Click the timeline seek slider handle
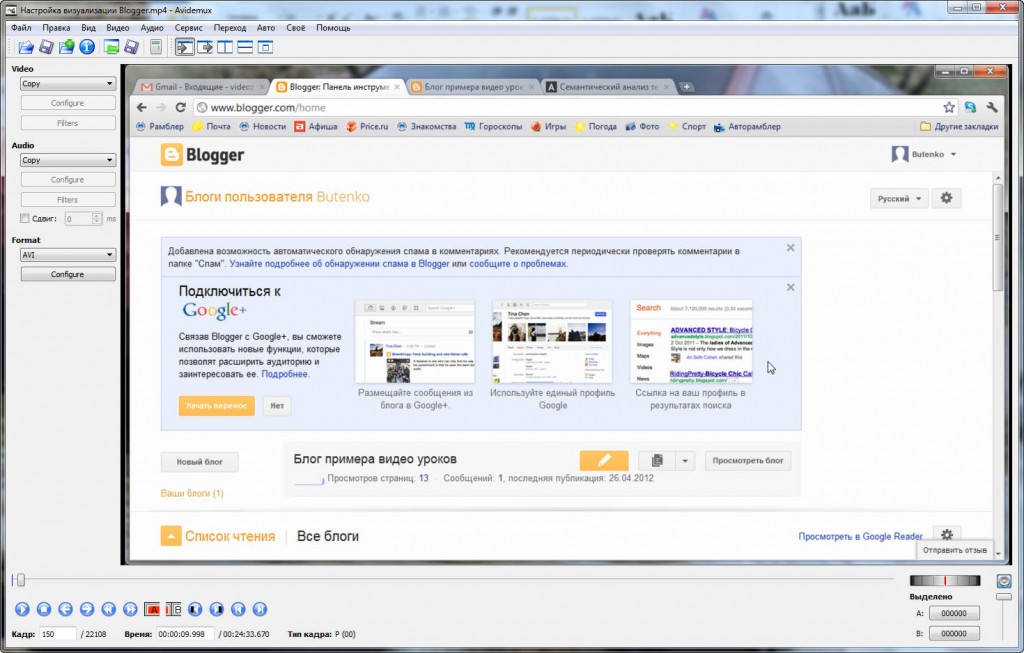Screen dimensions: 1024x653 tap(20, 579)
